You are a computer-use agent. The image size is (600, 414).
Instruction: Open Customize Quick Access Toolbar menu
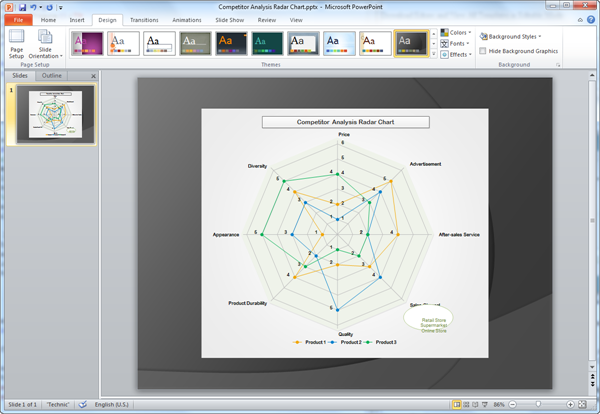point(60,7)
